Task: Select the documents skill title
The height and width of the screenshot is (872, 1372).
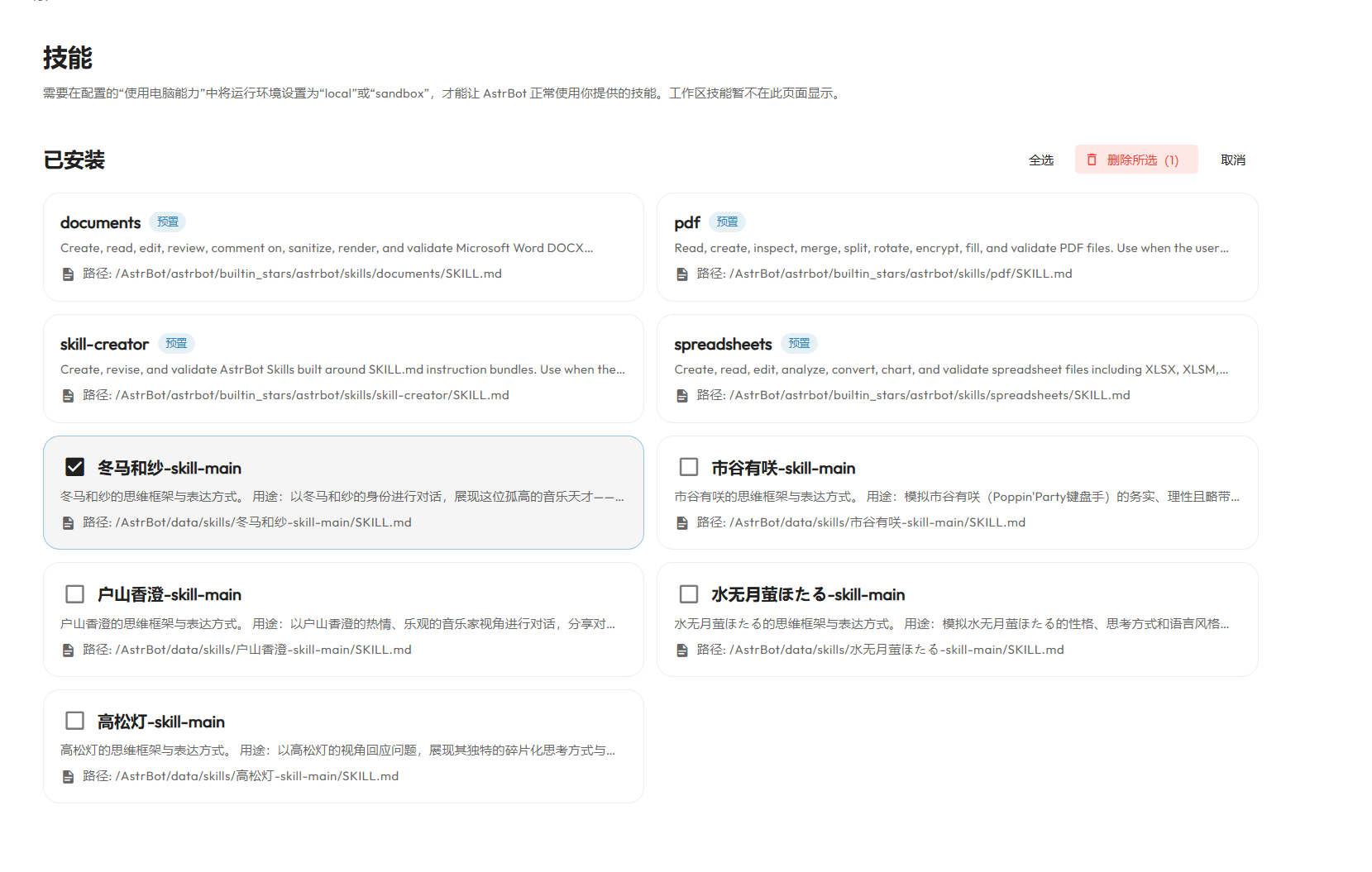Action: click(x=101, y=222)
